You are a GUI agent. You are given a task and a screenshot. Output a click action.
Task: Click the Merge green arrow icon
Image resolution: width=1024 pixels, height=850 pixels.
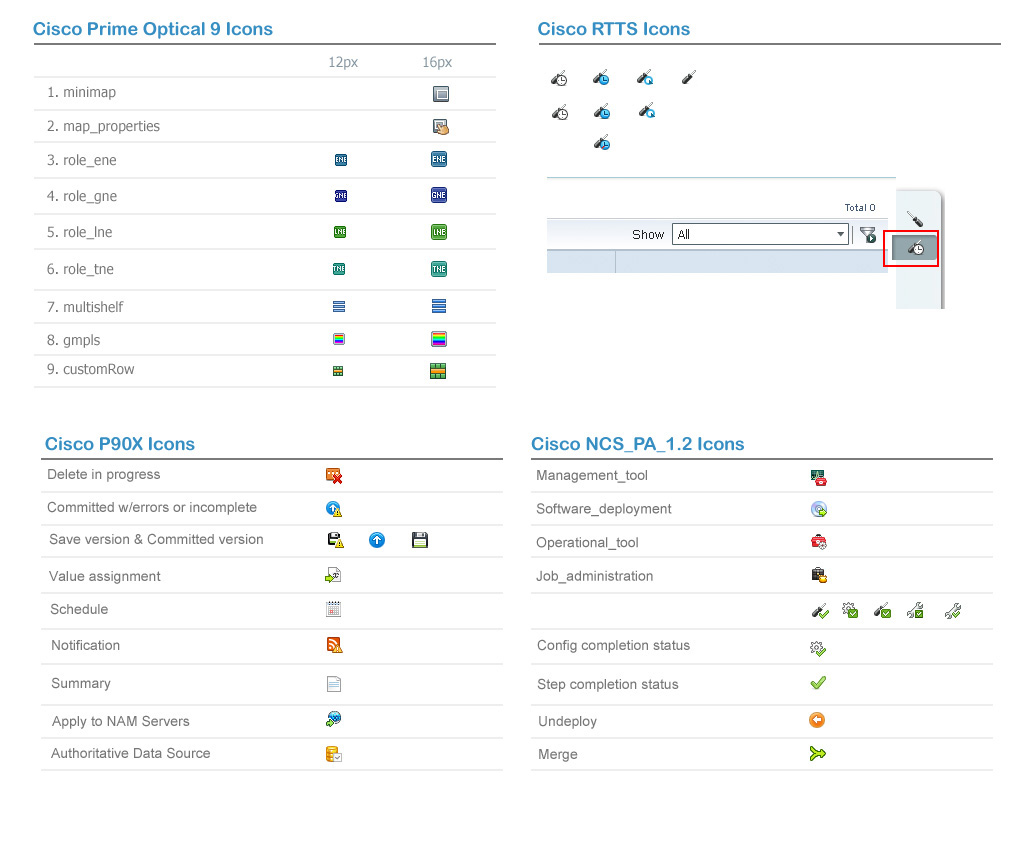pos(817,754)
